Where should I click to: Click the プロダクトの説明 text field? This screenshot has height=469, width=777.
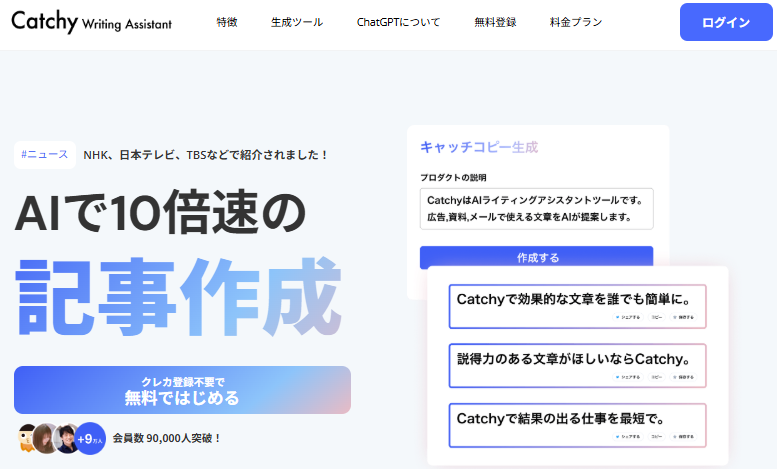pos(536,209)
